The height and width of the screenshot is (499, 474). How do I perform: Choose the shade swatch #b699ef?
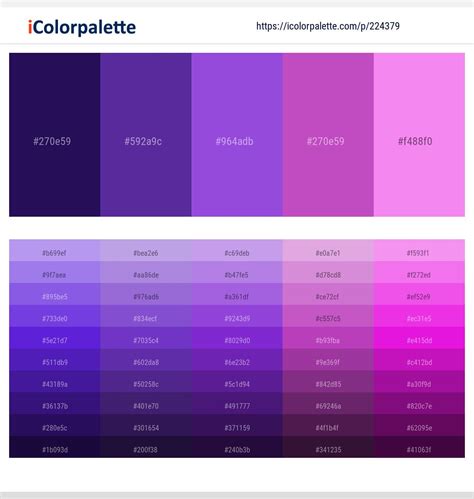coord(55,250)
